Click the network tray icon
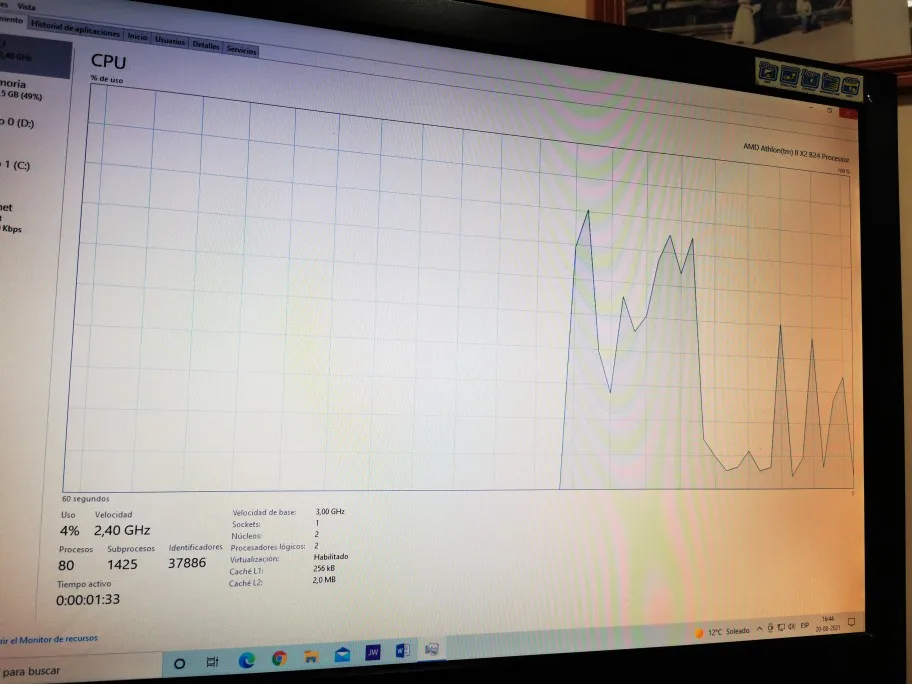This screenshot has width=912, height=684. tap(781, 627)
